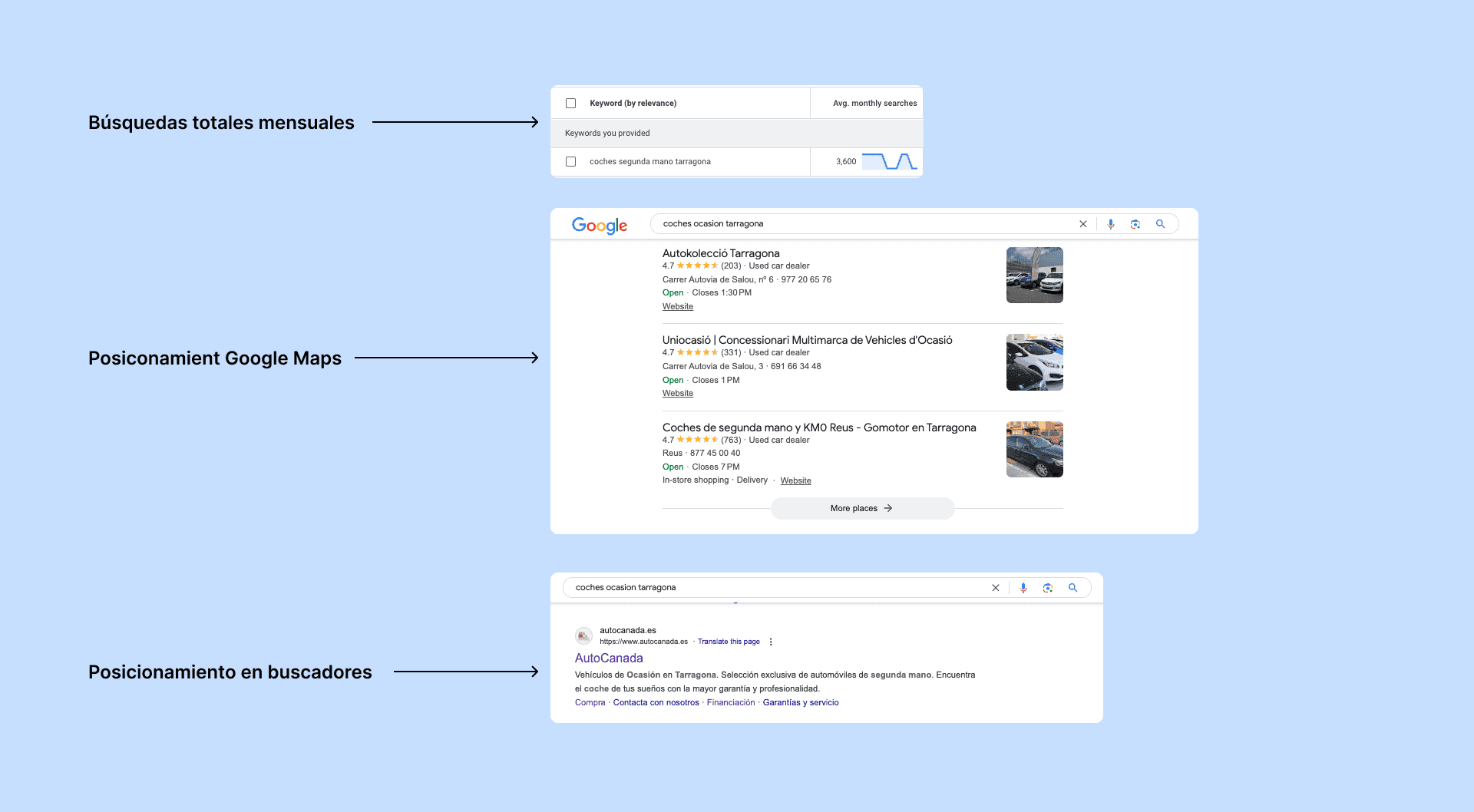
Task: Open the AutoCanada result title
Action: (609, 658)
